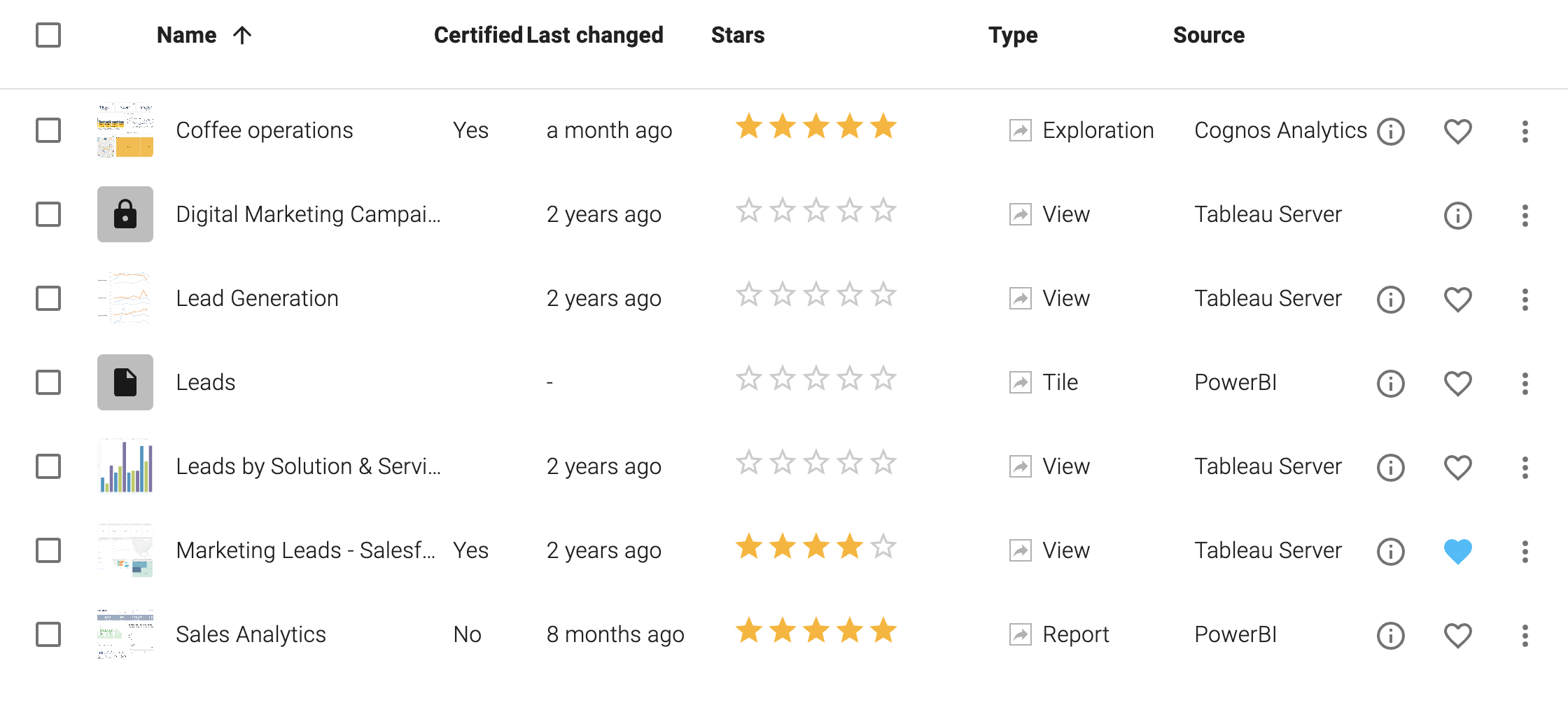Image resolution: width=1568 pixels, height=710 pixels.
Task: Click Exploration type shortcut icon
Action: pos(1020,130)
